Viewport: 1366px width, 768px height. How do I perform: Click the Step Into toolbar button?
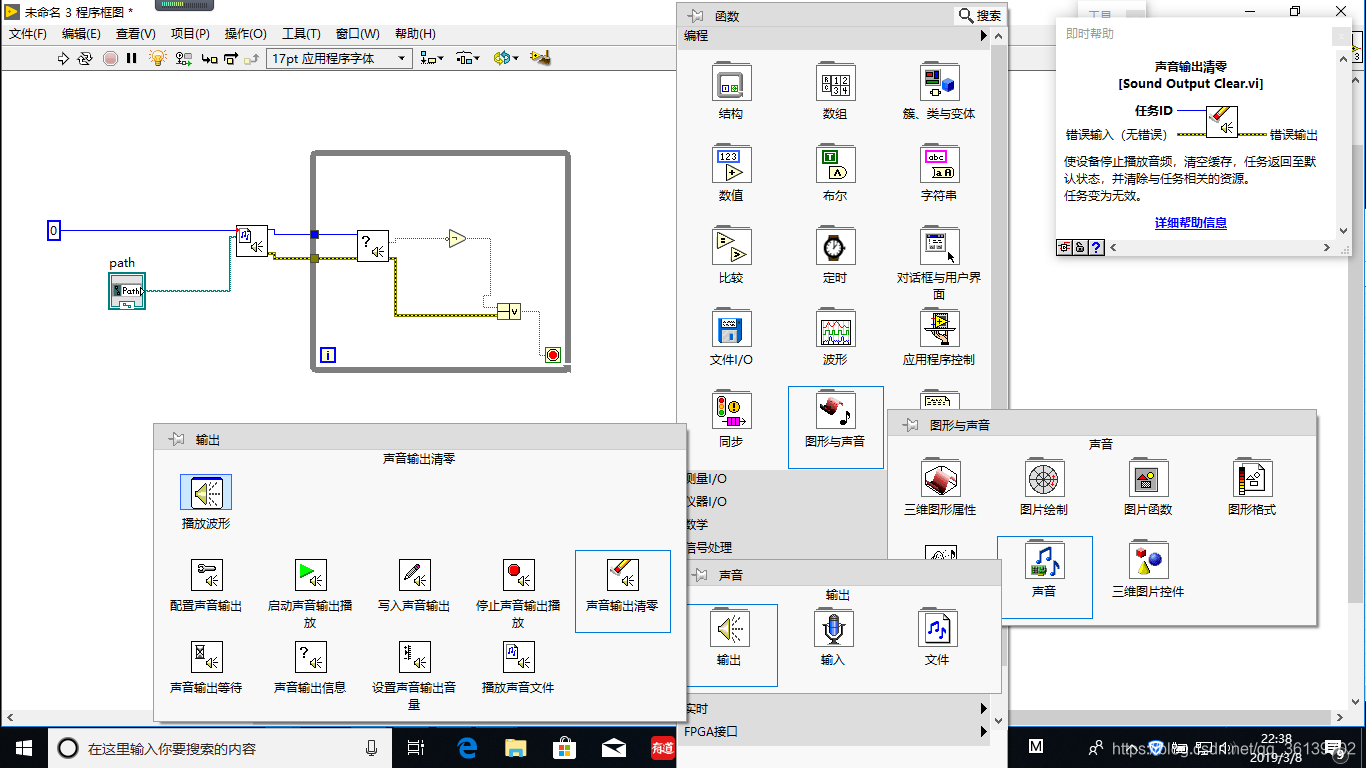click(x=209, y=58)
